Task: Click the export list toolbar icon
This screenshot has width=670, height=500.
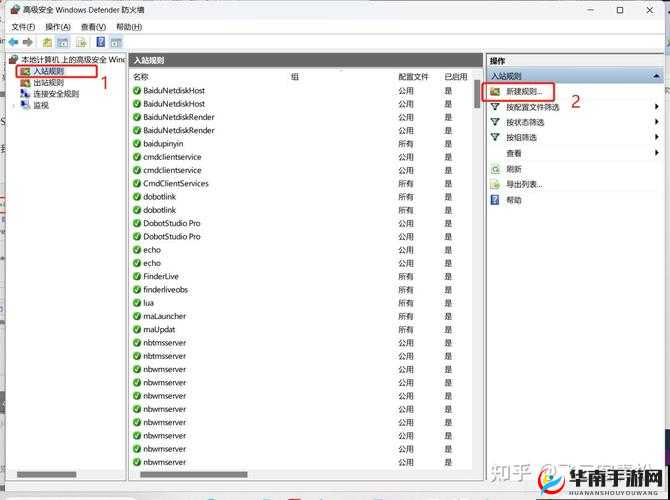Action: click(80, 42)
